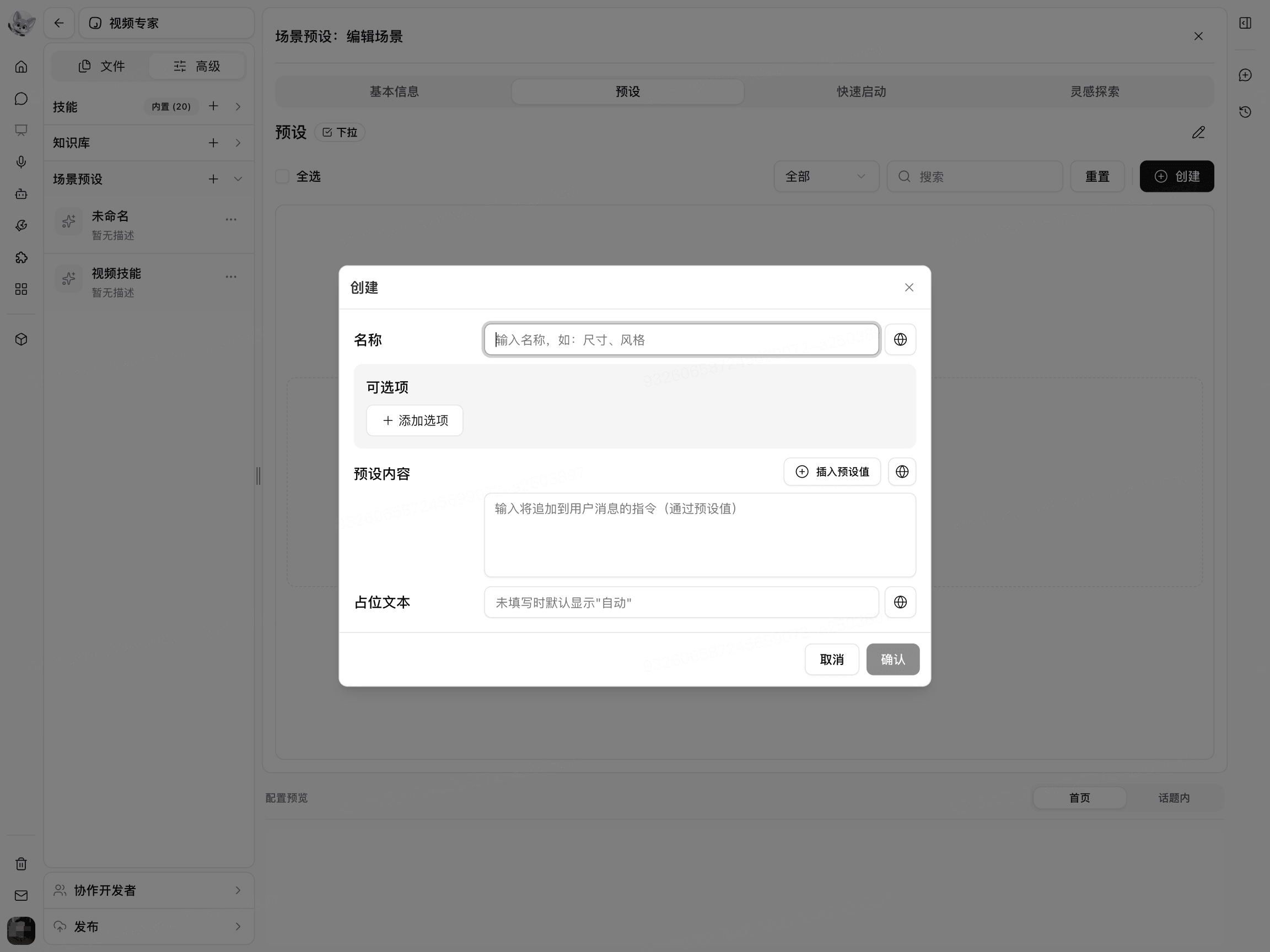Switch to the 基本信息 tab
The height and width of the screenshot is (952, 1270).
point(394,91)
